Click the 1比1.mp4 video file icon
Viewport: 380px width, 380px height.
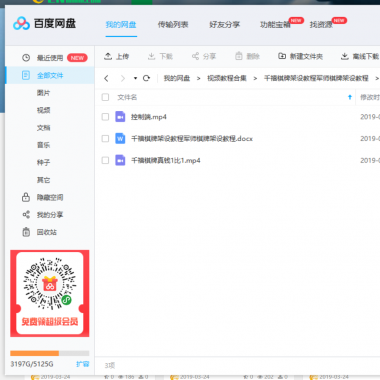pyautogui.click(x=120, y=160)
